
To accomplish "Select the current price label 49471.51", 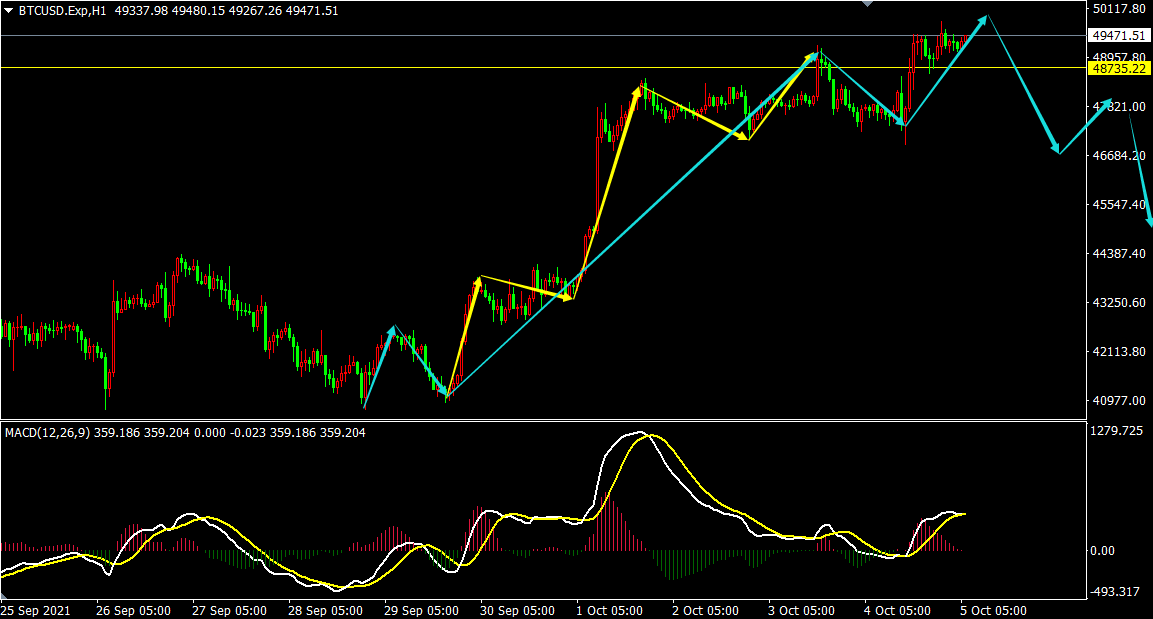I will (1118, 35).
